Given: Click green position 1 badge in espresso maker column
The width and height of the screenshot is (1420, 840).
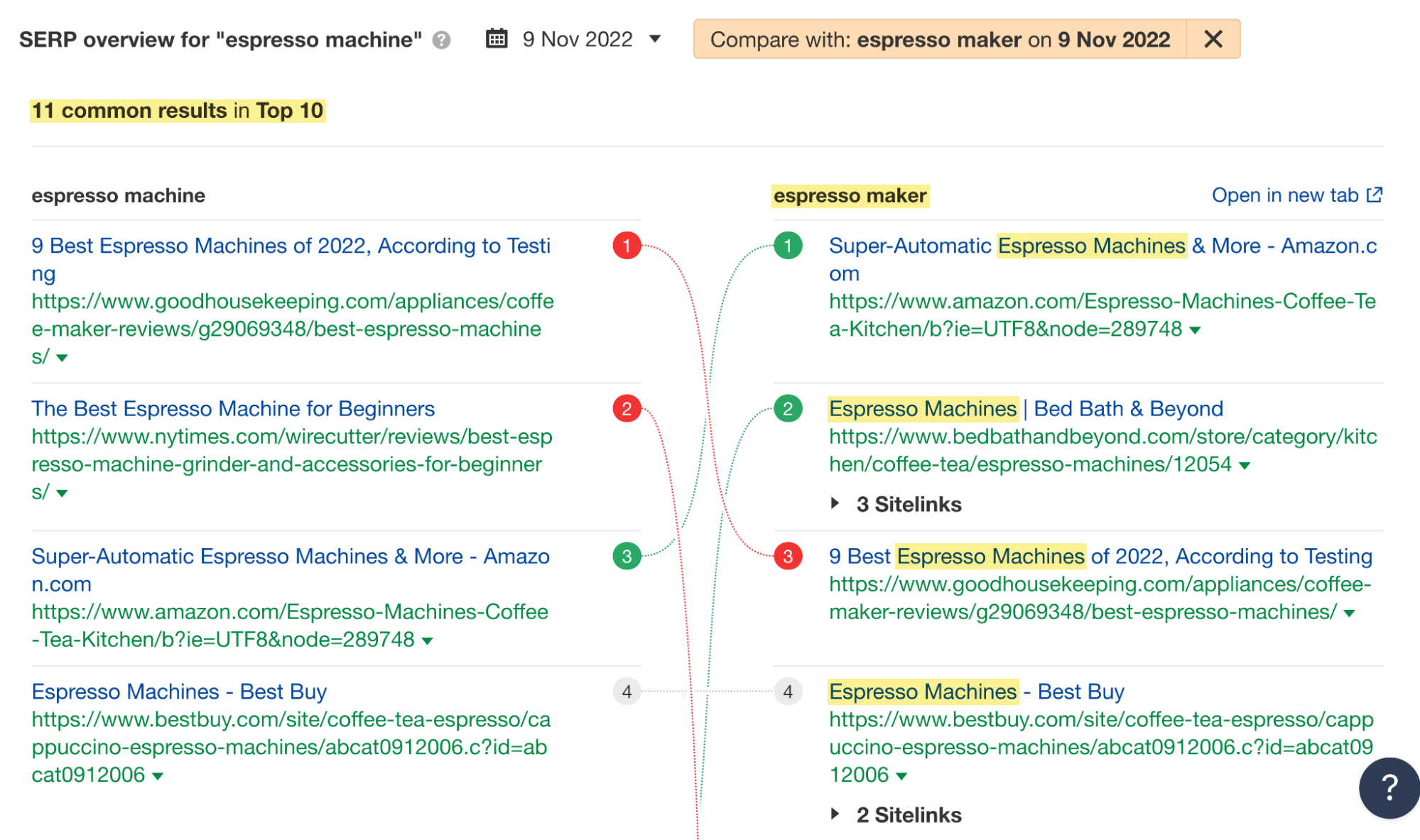Looking at the screenshot, I should point(788,246).
